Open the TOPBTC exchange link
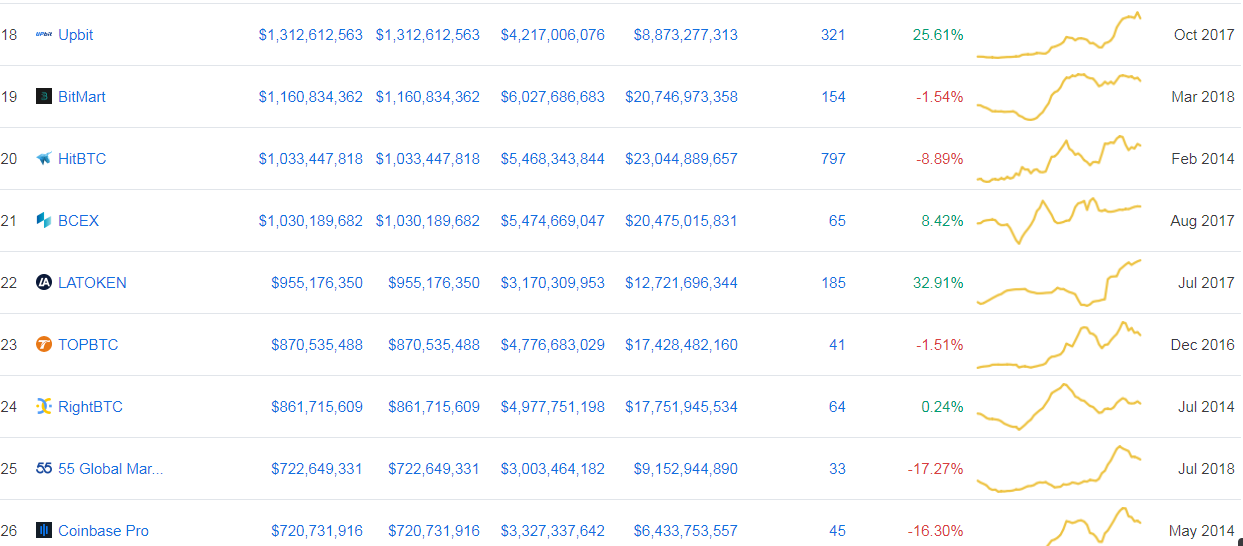The image size is (1243, 546). tap(88, 345)
